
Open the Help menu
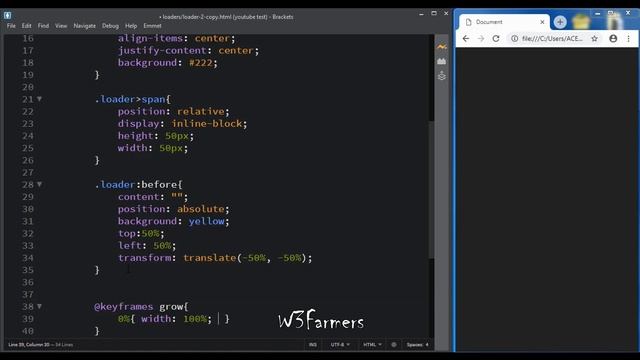tap(131, 26)
